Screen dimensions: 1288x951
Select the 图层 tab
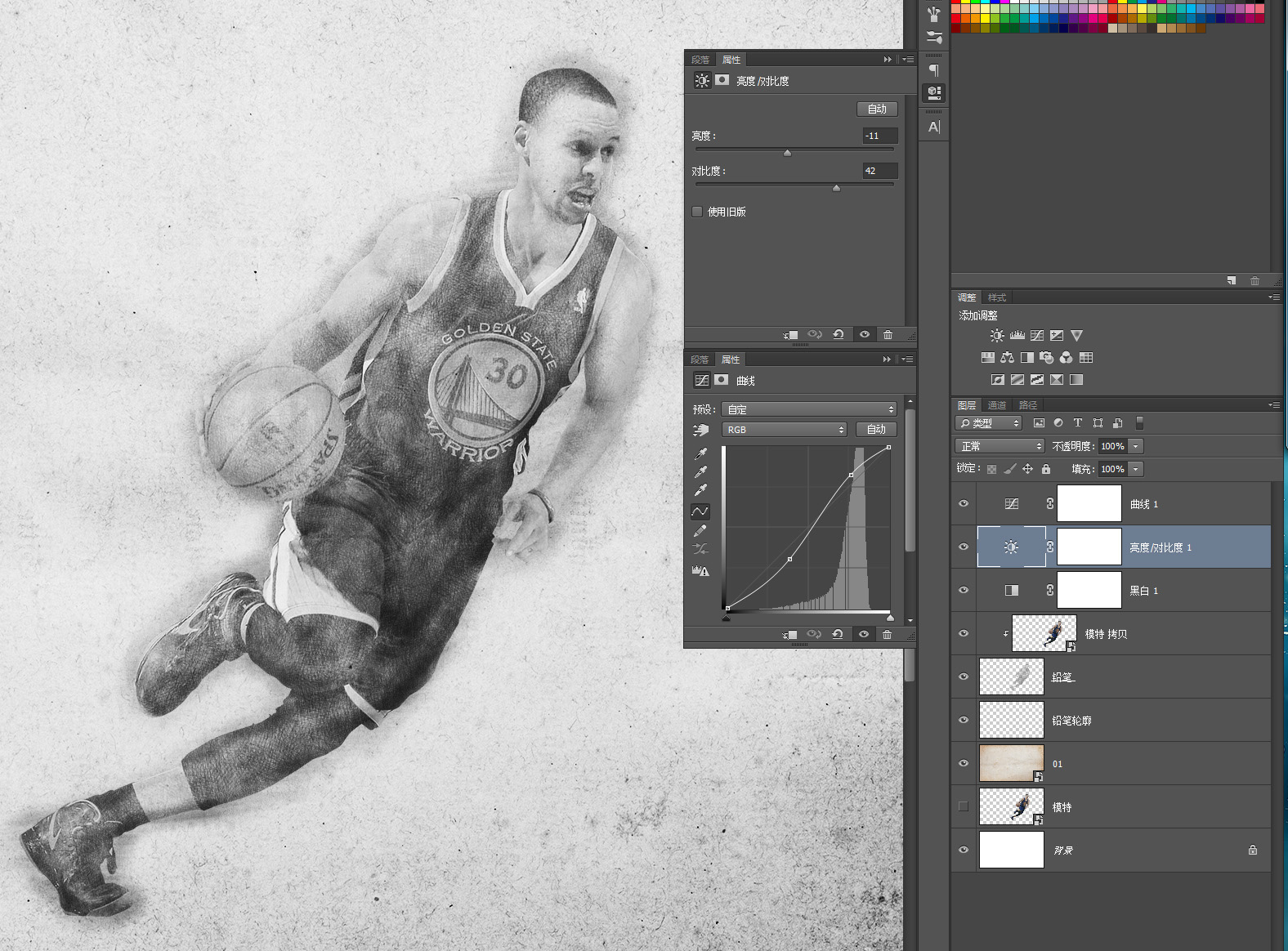[x=967, y=405]
